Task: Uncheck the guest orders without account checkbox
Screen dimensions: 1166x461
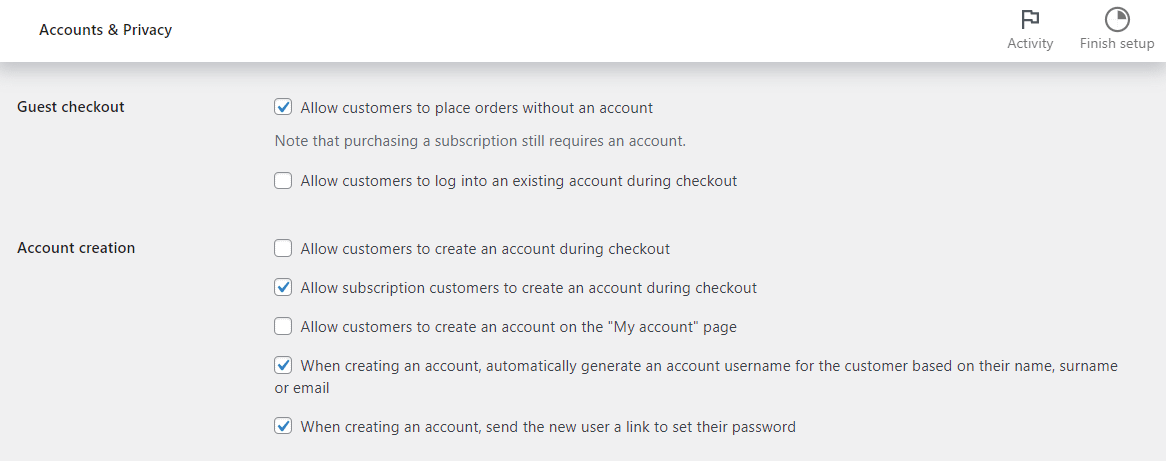Action: click(283, 107)
